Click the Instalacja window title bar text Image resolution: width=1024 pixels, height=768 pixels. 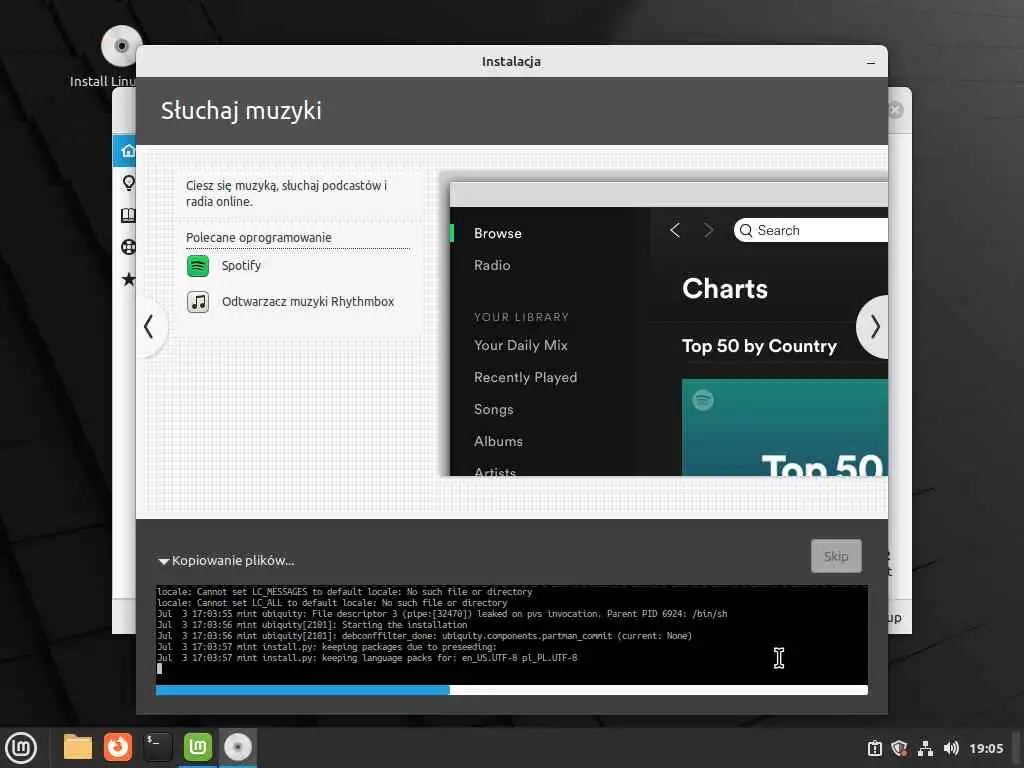pyautogui.click(x=511, y=61)
